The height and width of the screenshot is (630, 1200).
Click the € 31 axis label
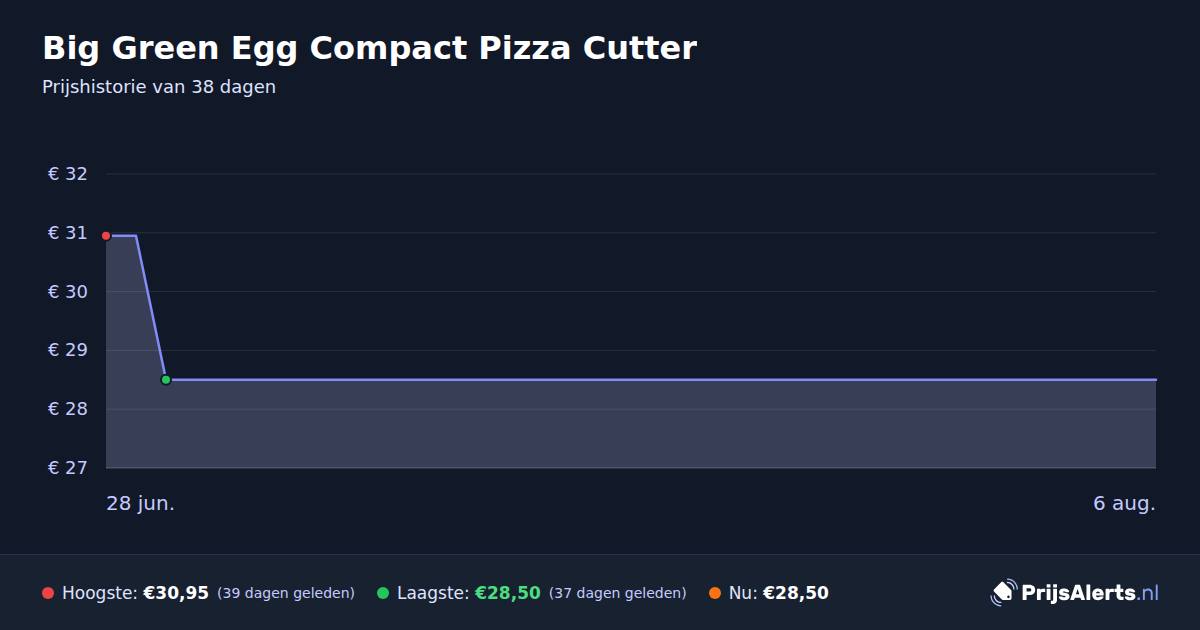pyautogui.click(x=68, y=233)
